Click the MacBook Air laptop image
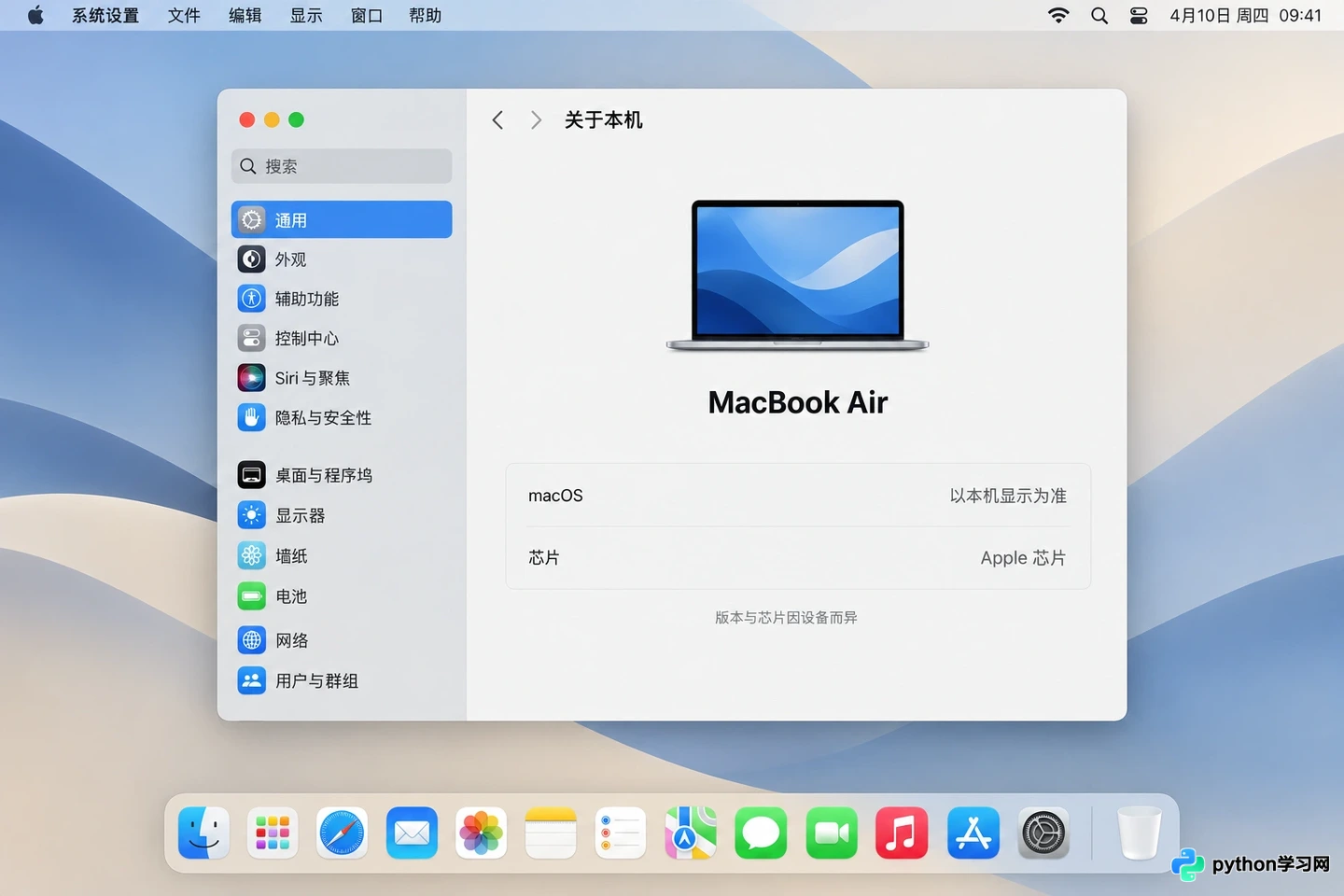 (798, 275)
